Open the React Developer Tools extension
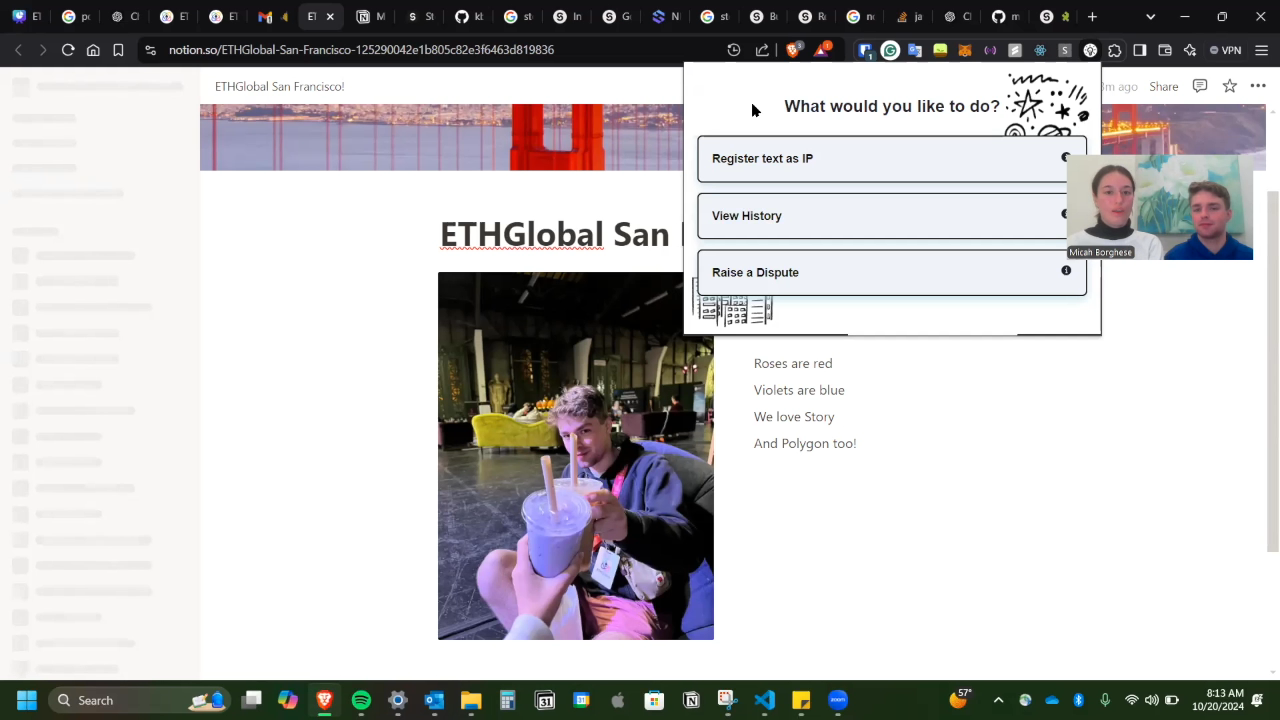 tap(1040, 50)
